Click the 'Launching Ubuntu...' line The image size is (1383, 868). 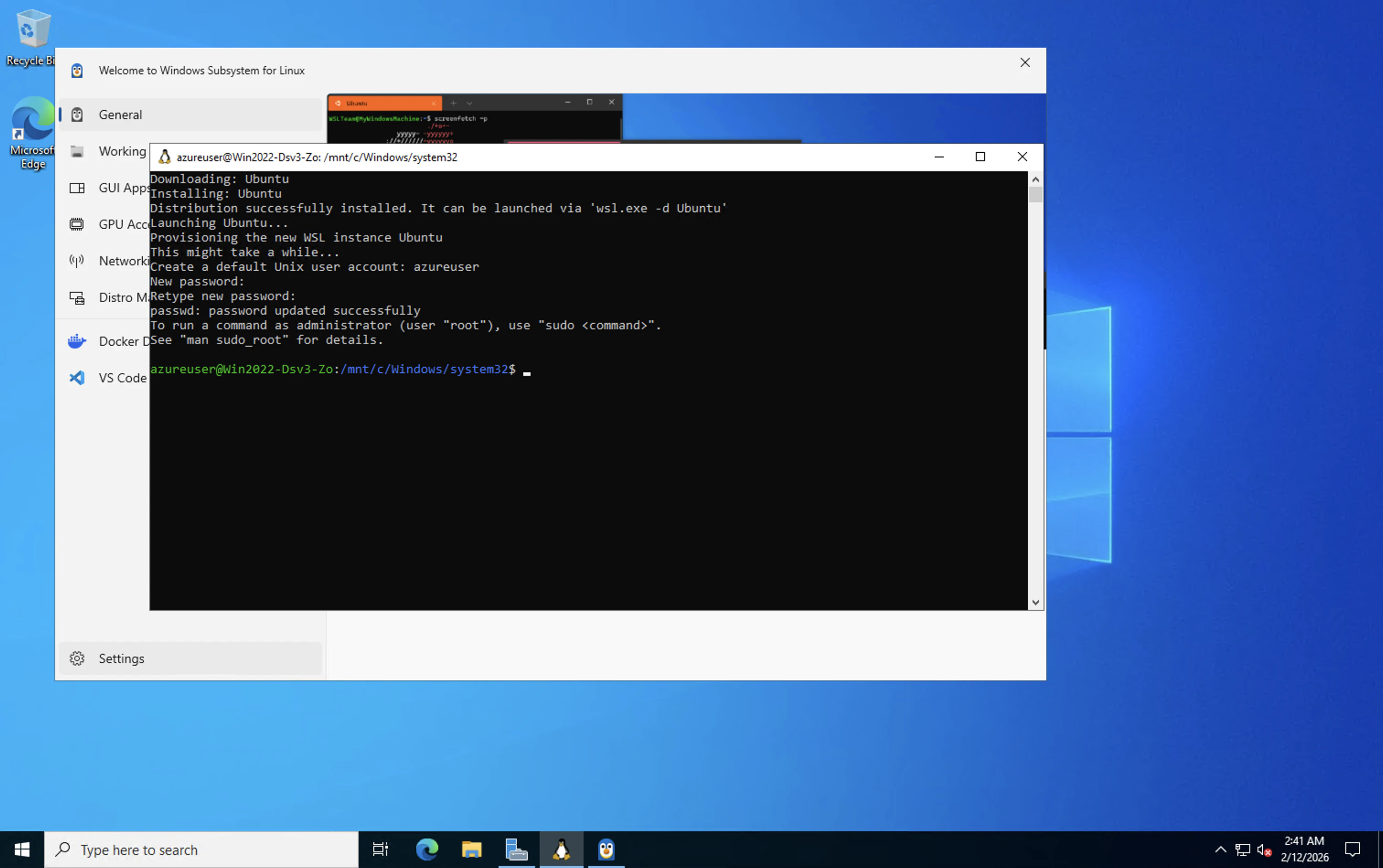tap(220, 223)
